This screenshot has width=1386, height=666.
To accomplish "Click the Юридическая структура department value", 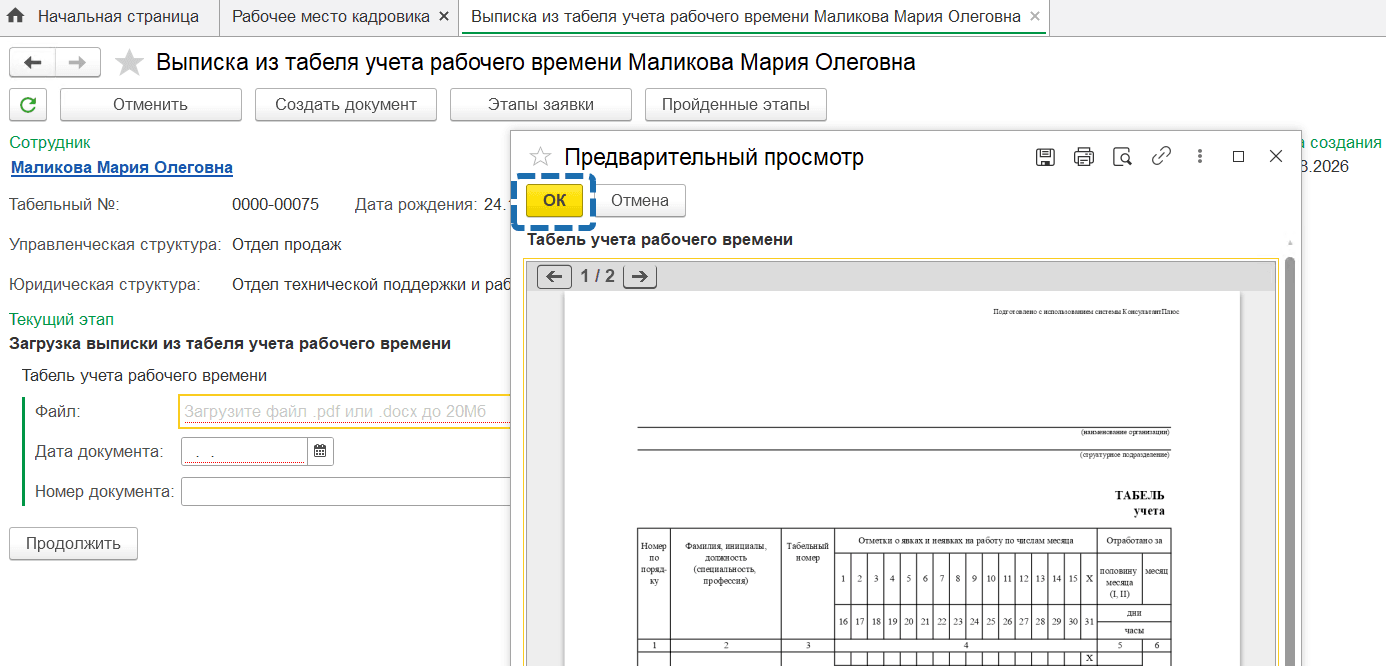I will 371,285.
